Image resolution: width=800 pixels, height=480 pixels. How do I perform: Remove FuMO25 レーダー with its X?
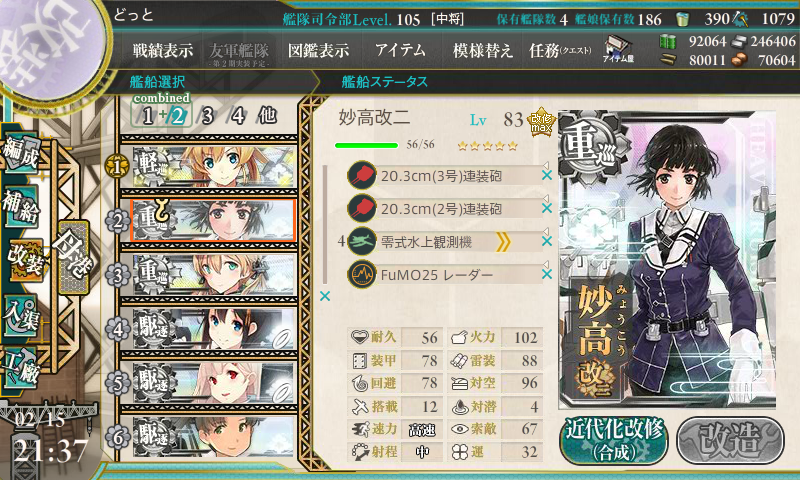[547, 274]
